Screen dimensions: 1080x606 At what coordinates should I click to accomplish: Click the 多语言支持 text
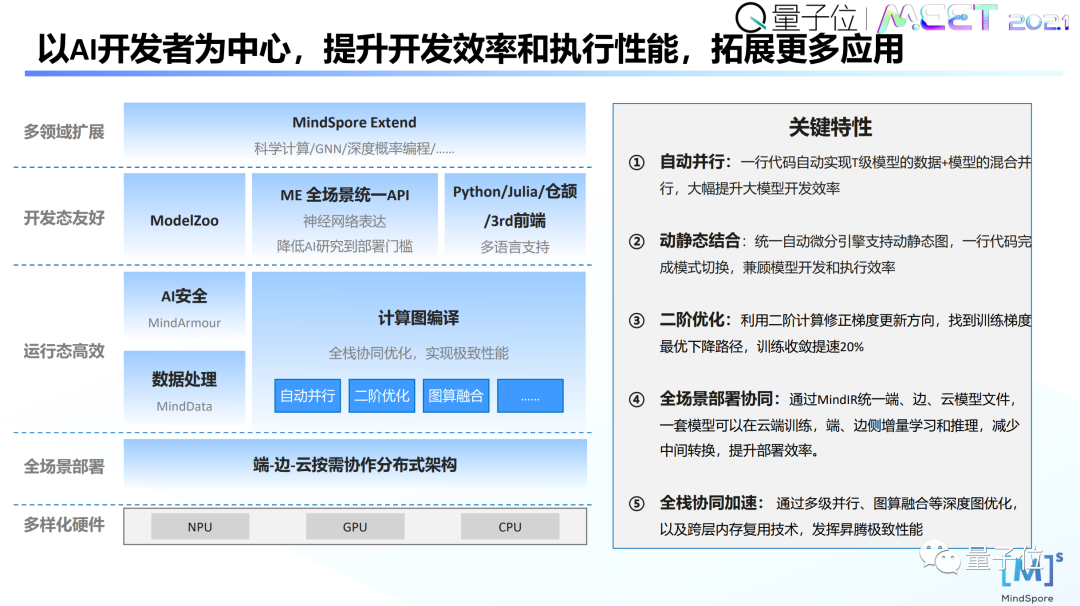click(x=515, y=247)
